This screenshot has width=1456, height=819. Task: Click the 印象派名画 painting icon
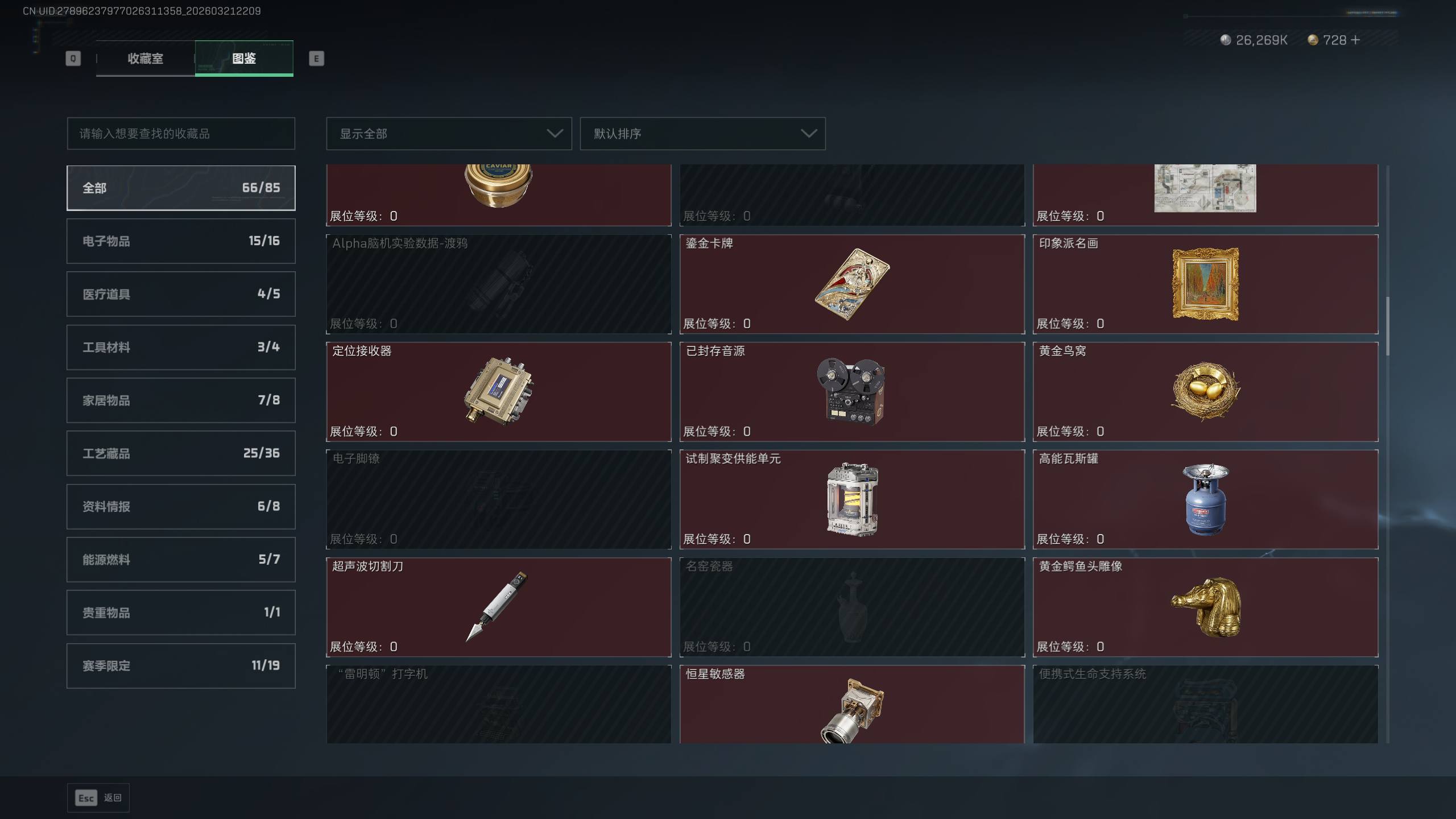[1205, 284]
